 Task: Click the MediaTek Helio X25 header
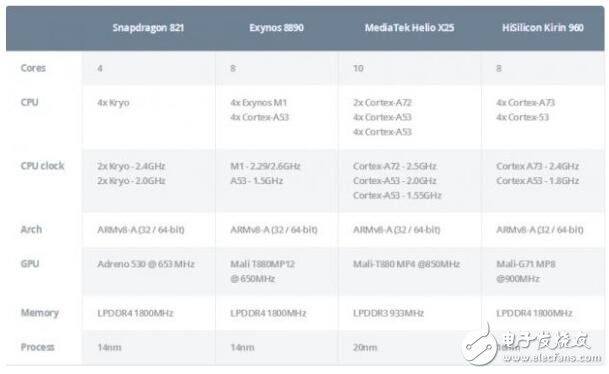pos(409,28)
